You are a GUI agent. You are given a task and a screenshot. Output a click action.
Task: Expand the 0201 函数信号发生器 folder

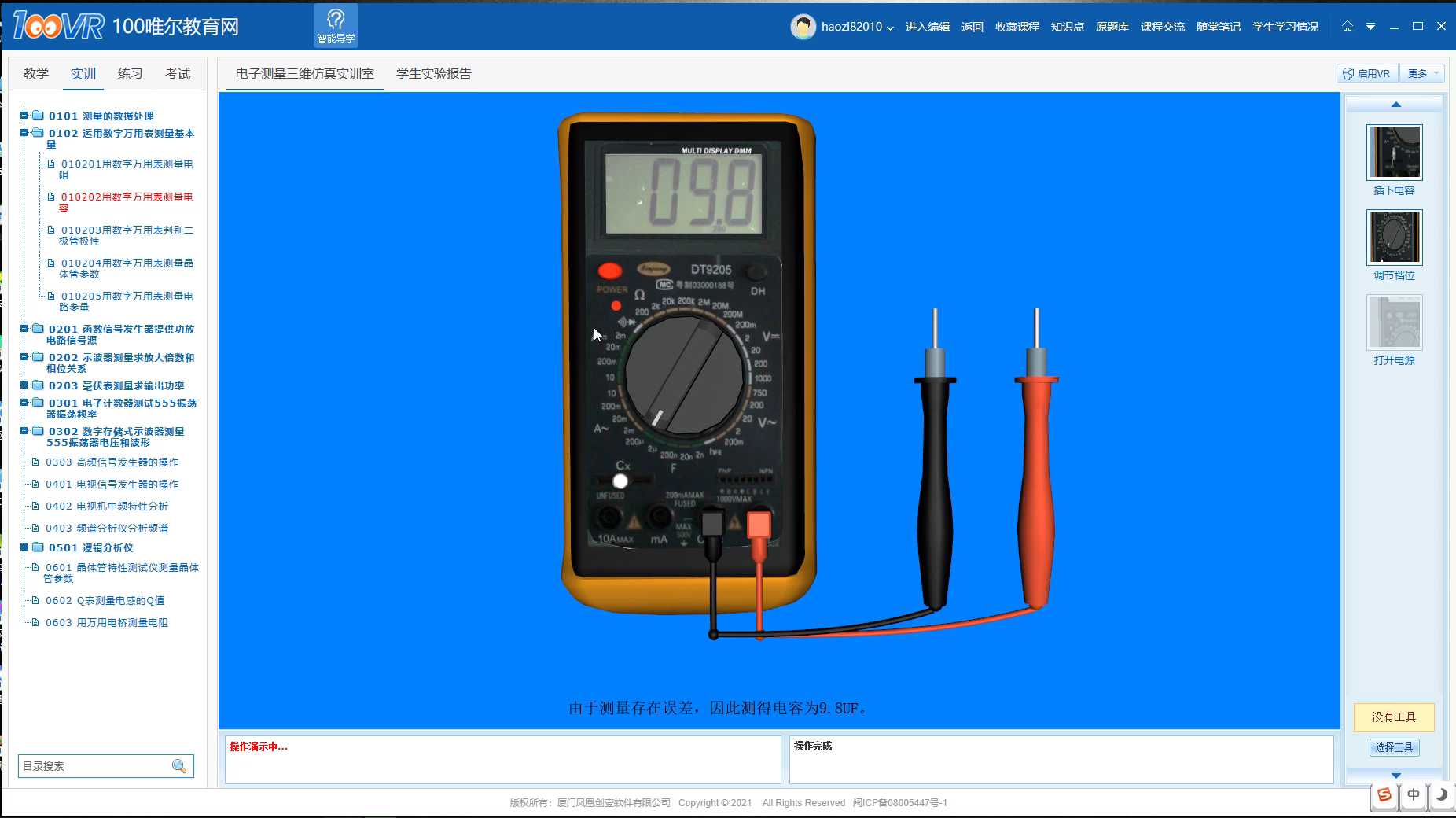coord(24,329)
